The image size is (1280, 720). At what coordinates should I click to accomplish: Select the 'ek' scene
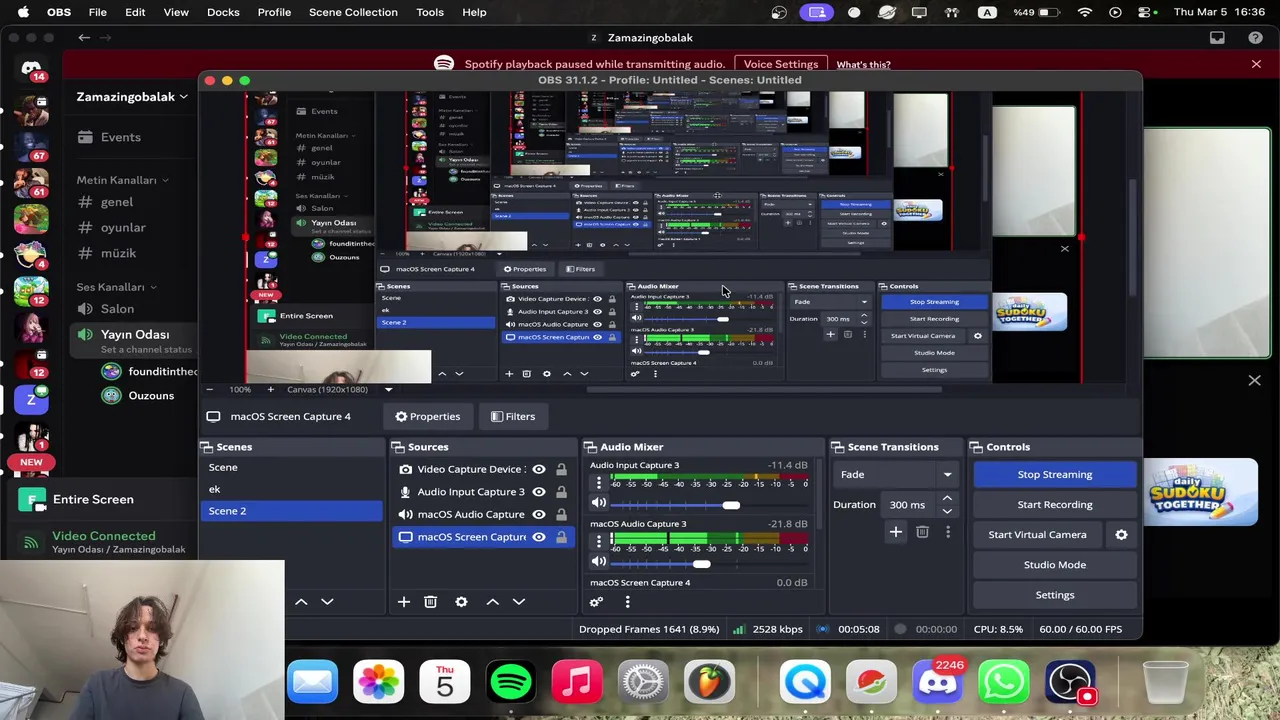(291, 489)
